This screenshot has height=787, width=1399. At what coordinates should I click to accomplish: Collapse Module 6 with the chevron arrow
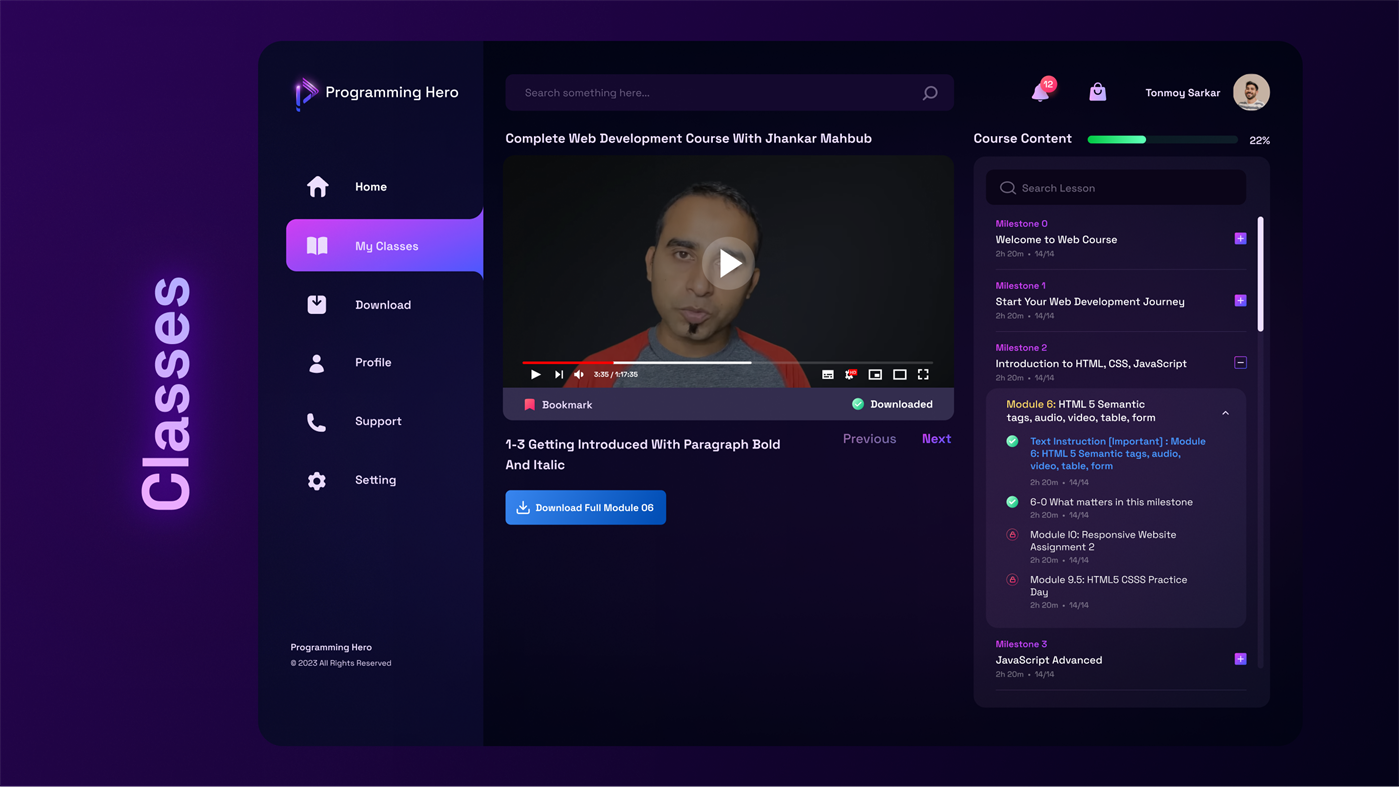pos(1225,412)
